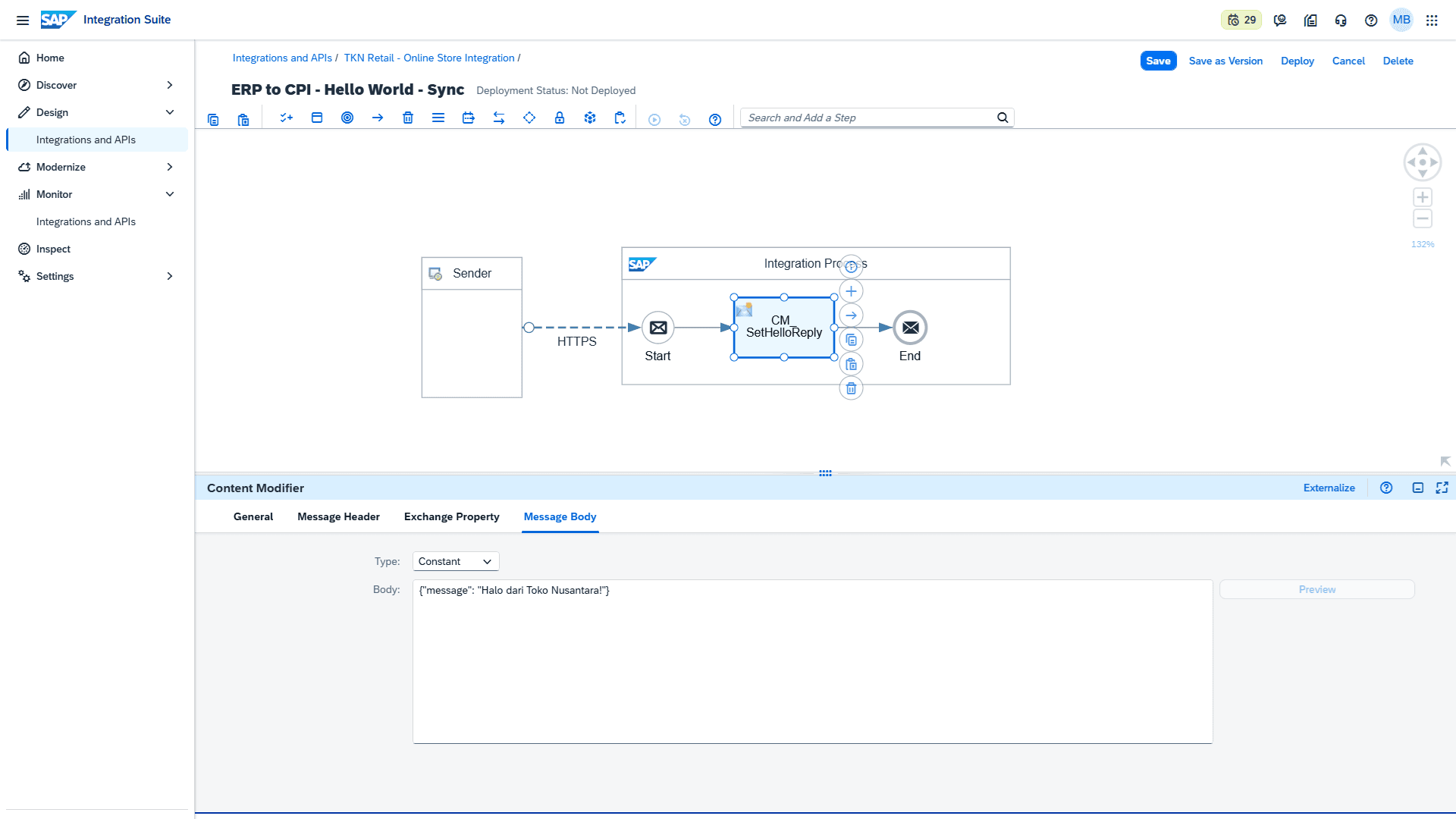Expand the Discover menu chevron

170,85
